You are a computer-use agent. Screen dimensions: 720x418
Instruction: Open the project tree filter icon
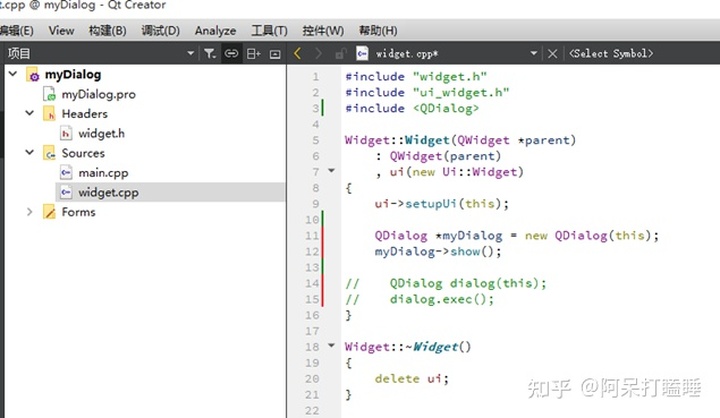point(210,54)
